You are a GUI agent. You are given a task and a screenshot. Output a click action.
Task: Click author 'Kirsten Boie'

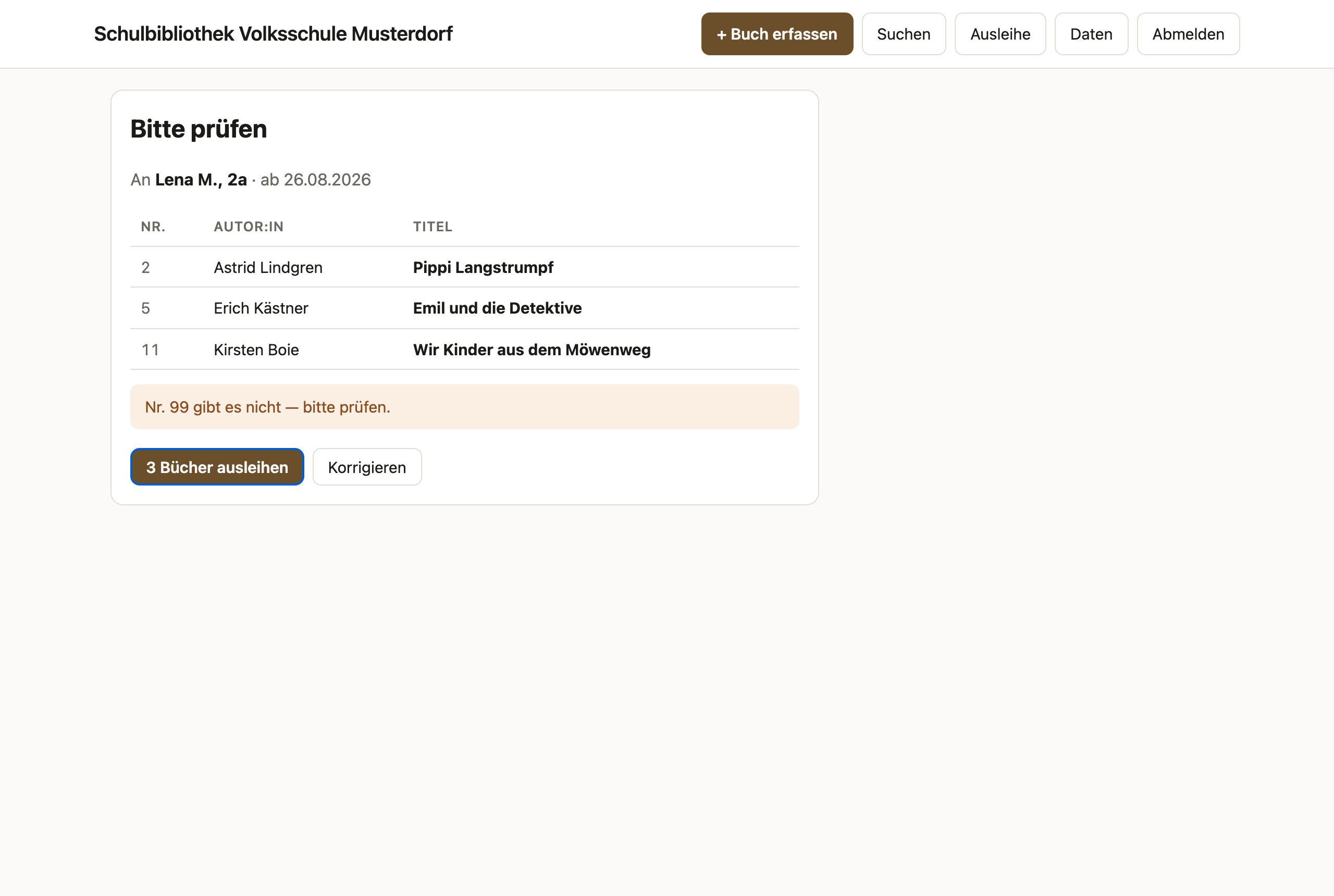(256, 349)
